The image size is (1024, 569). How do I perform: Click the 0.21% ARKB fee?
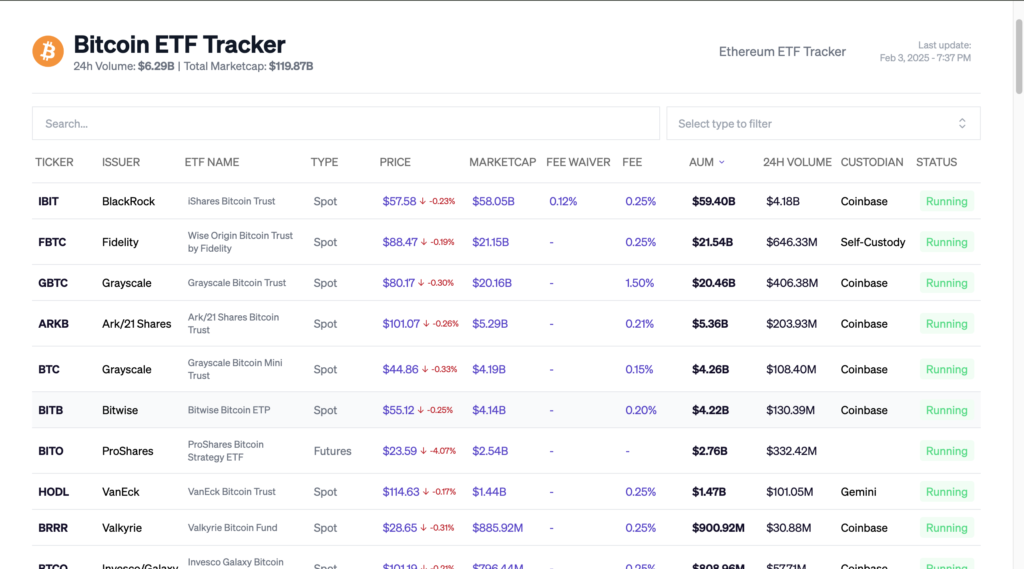pos(639,323)
